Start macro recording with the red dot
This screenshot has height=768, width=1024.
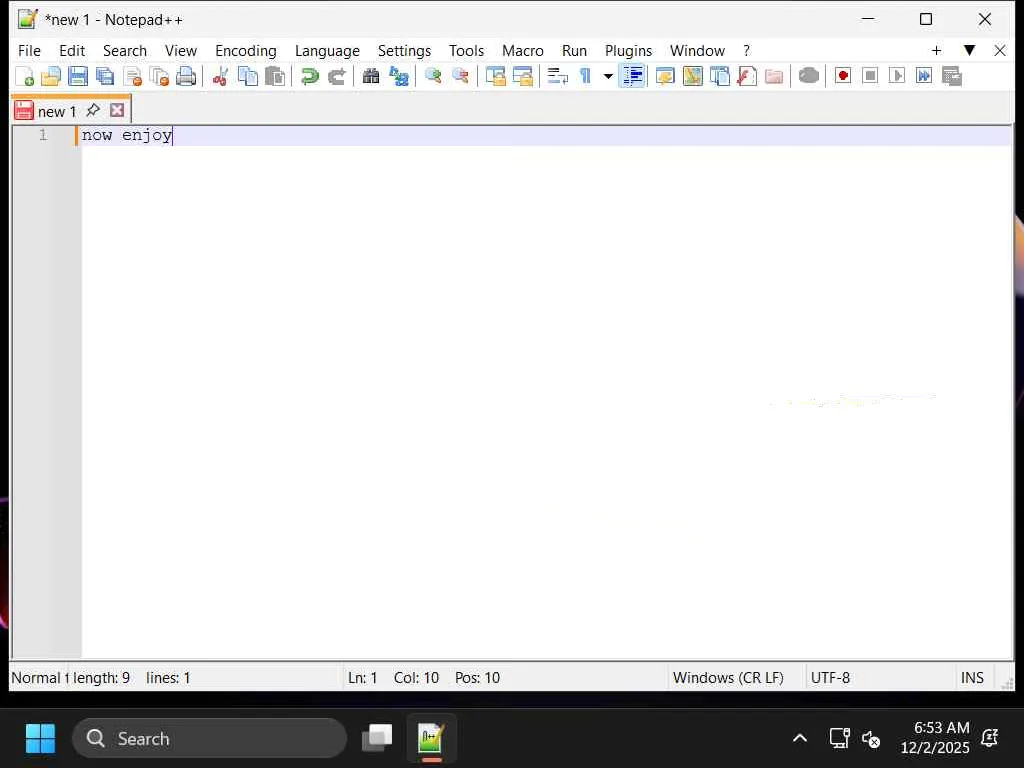(843, 76)
